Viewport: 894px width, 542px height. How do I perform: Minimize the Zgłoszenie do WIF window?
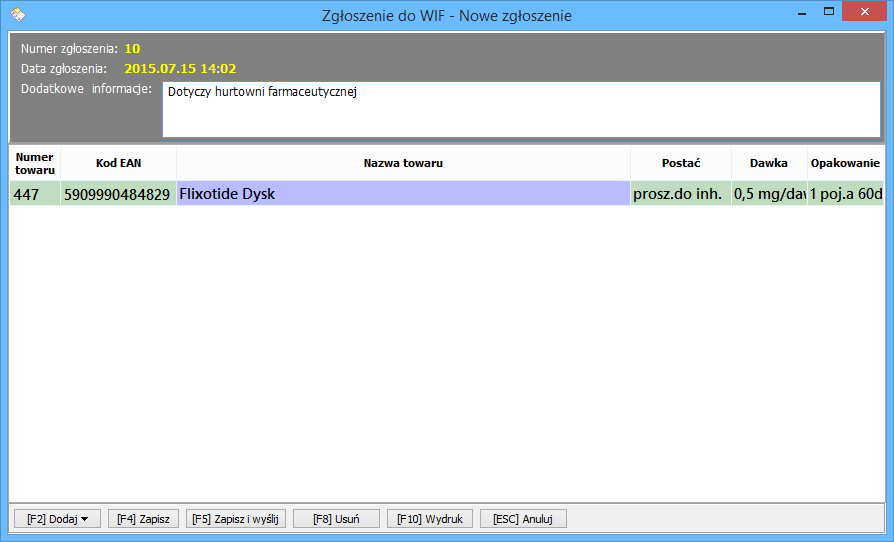802,13
